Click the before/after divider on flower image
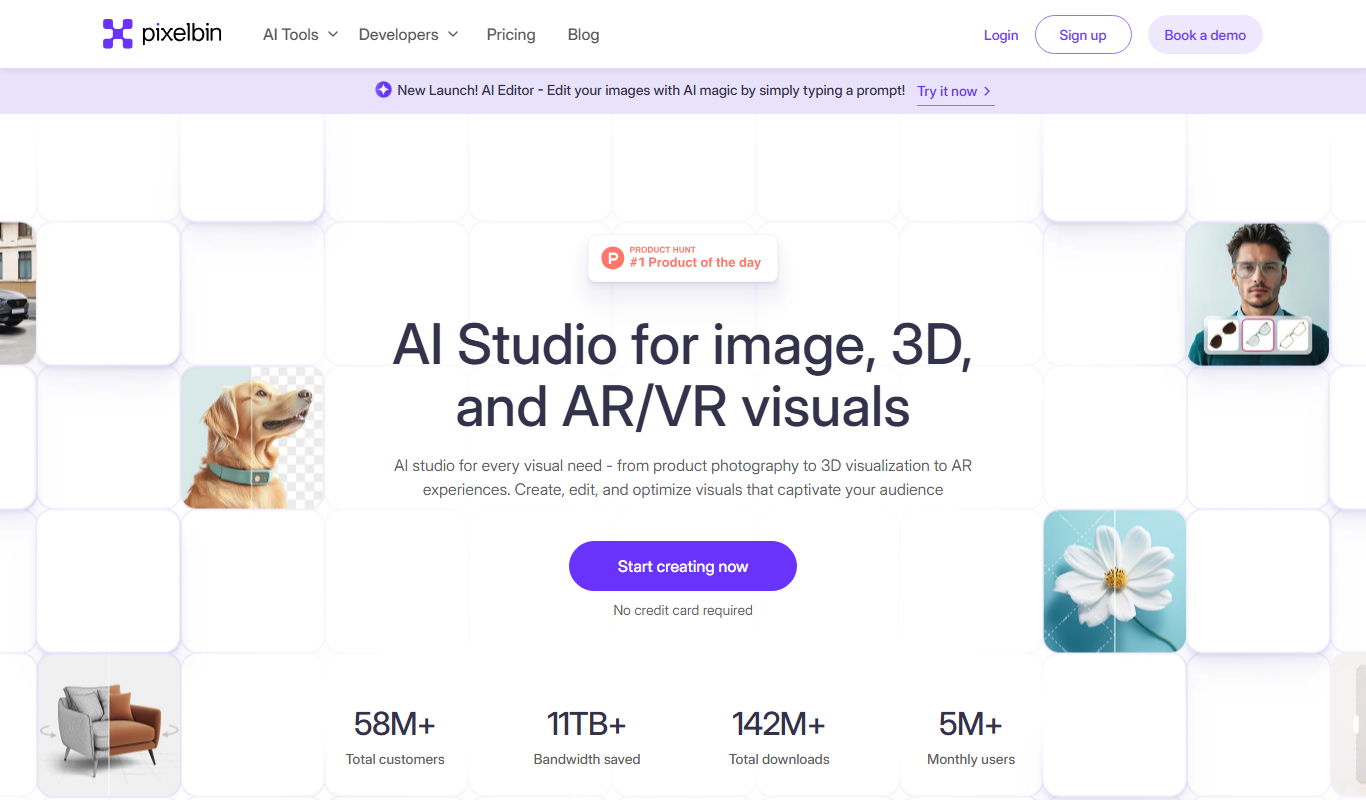This screenshot has width=1366, height=800. 1114,581
